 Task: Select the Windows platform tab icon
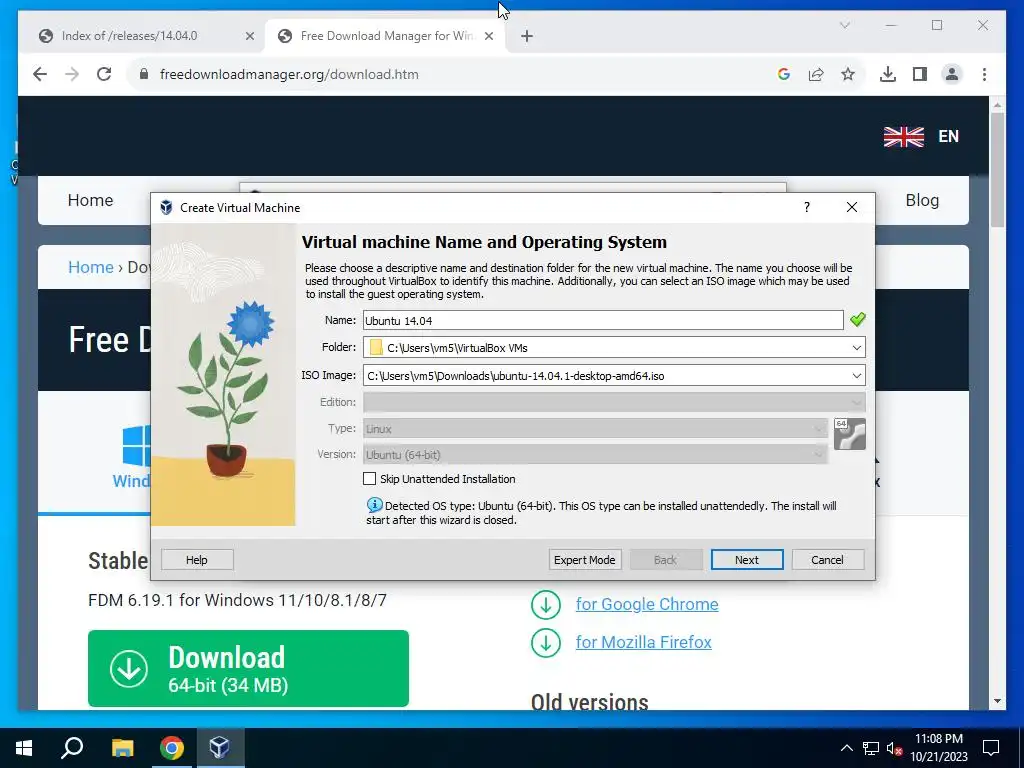(136, 446)
